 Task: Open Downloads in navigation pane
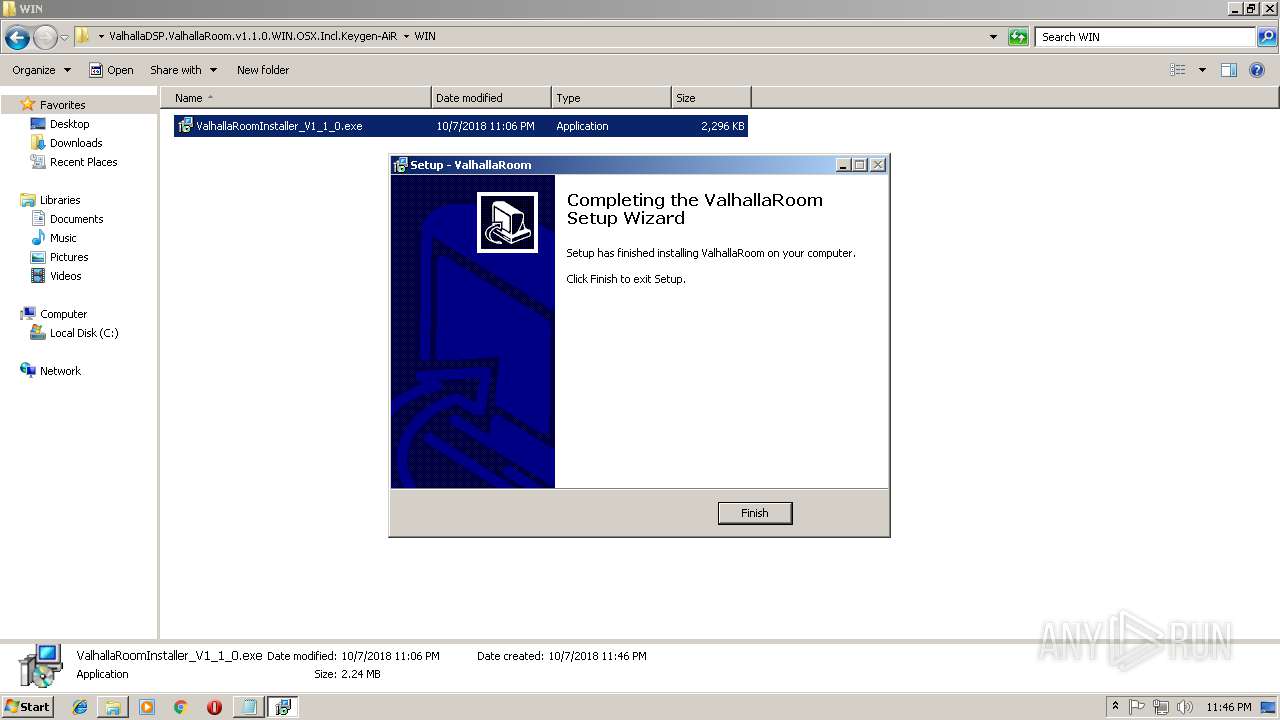point(76,143)
